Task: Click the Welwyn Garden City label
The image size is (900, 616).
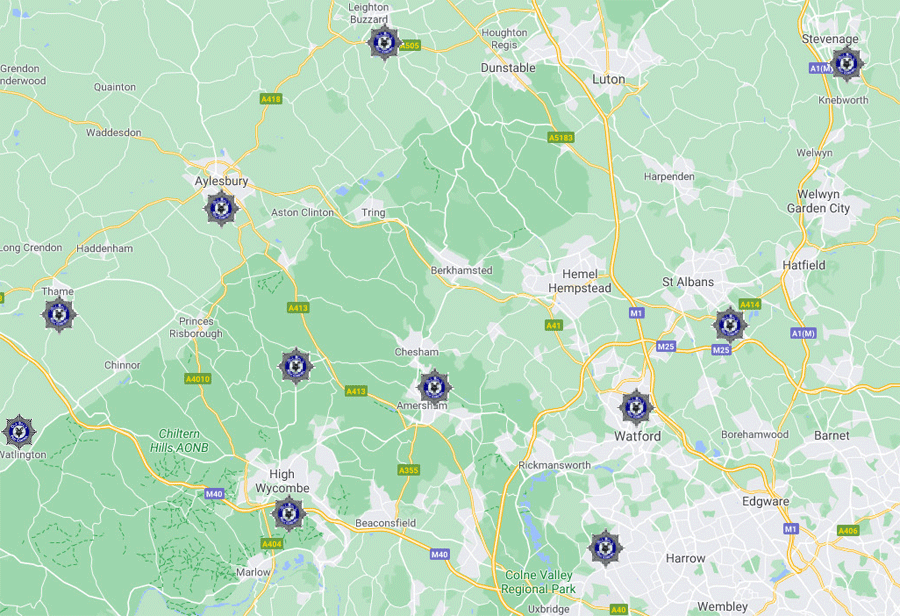Action: (818, 201)
